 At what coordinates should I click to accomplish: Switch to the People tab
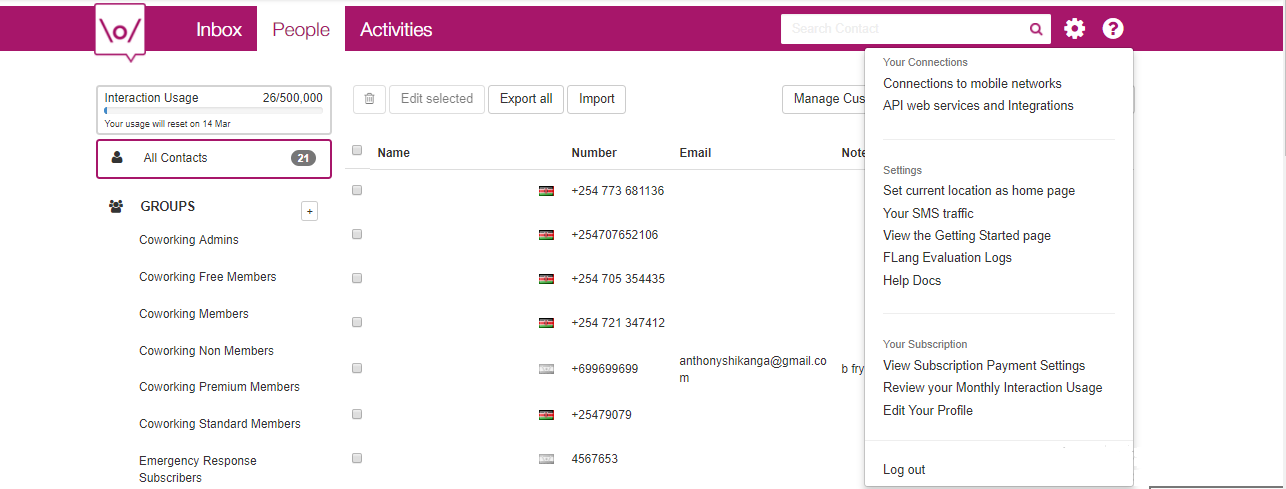301,29
